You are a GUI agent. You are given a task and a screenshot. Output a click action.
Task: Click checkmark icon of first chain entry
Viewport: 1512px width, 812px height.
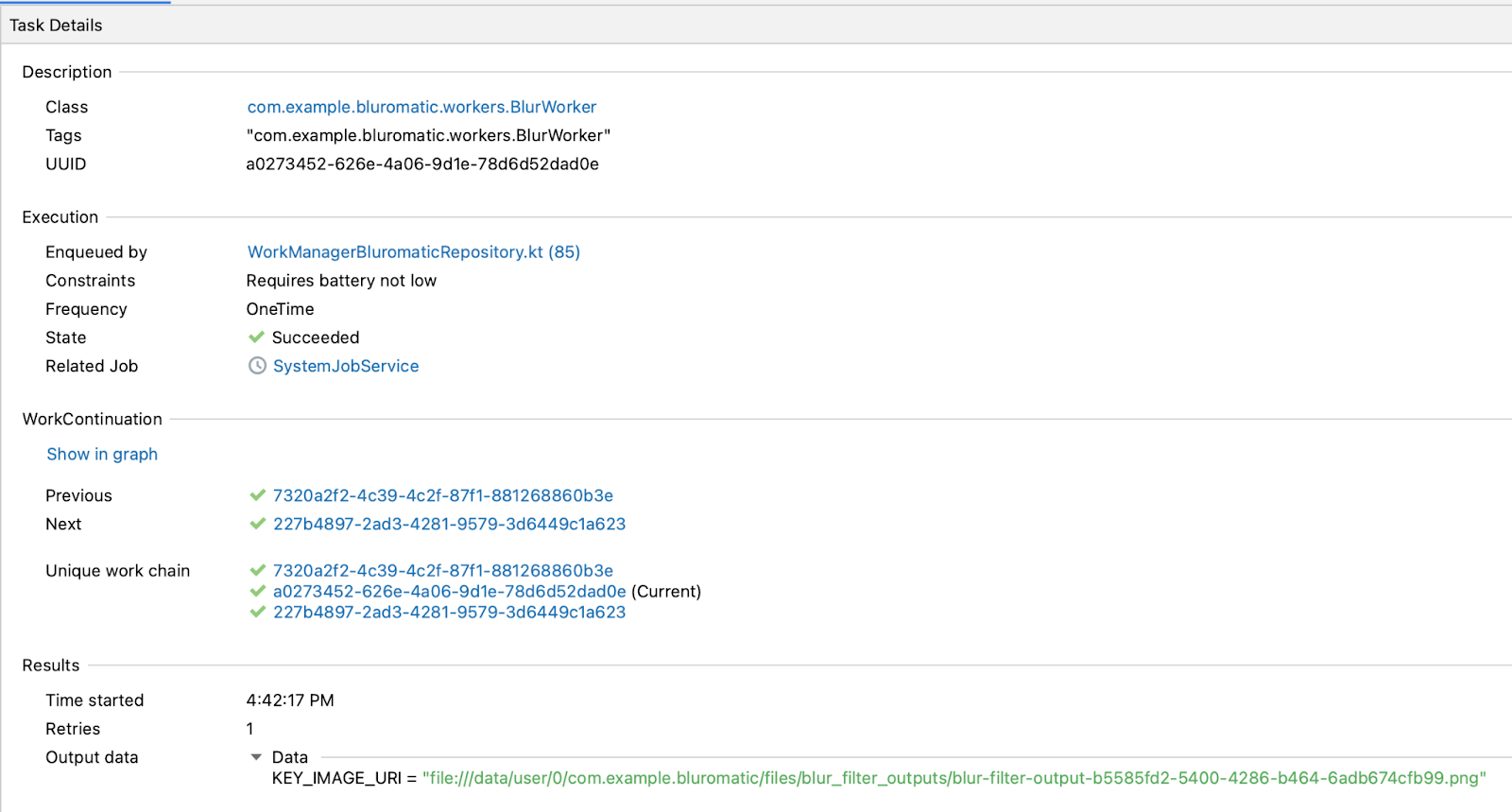(257, 571)
